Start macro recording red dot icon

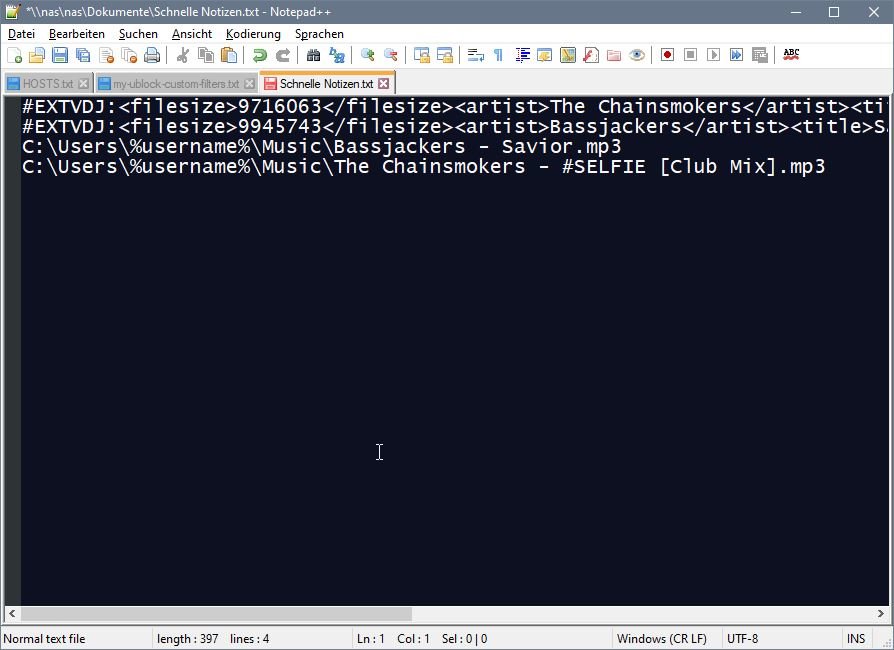pyautogui.click(x=668, y=55)
